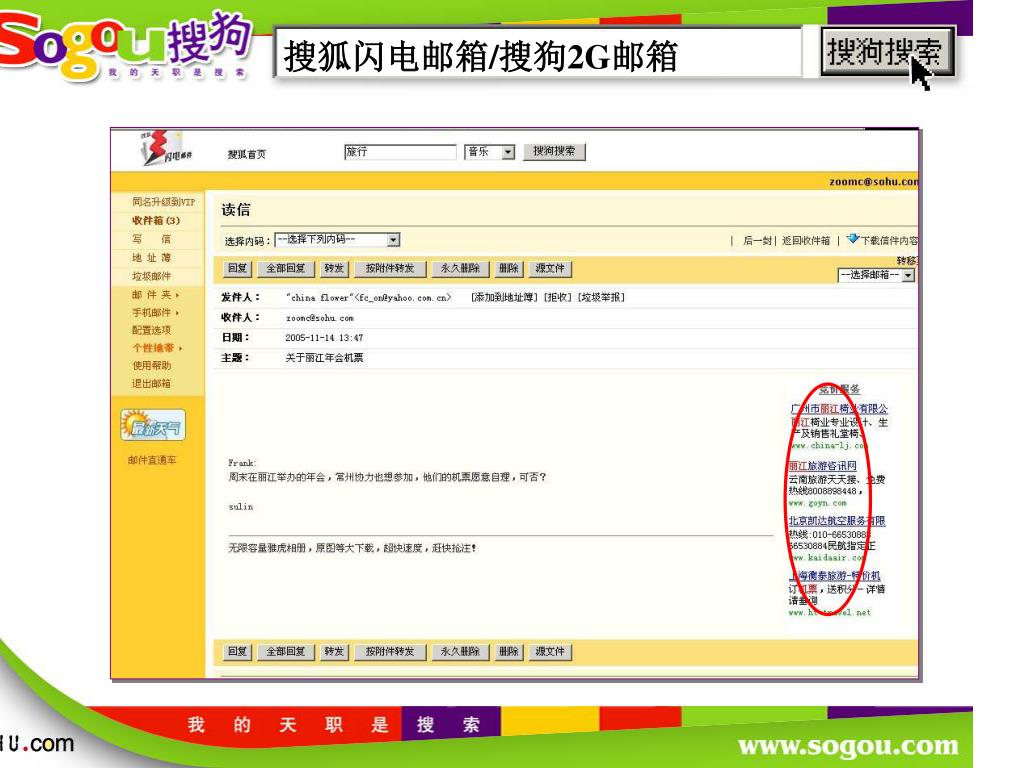Image resolution: width=1024 pixels, height=768 pixels.
Task: Click the www.sogou.com text in the slide footer
Action: [x=848, y=746]
